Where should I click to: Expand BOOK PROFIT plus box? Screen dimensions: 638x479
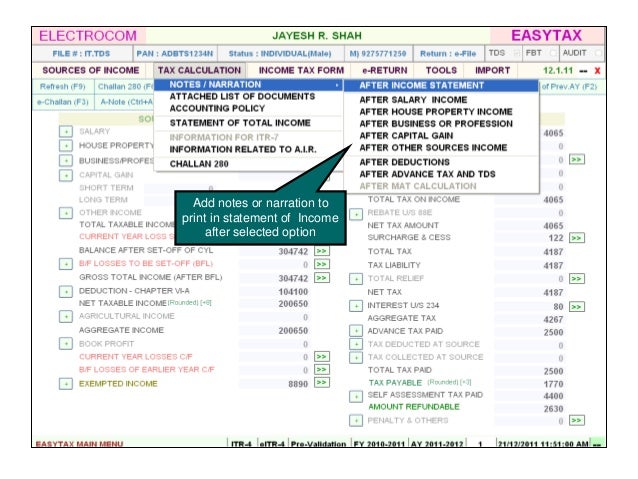coord(66,344)
